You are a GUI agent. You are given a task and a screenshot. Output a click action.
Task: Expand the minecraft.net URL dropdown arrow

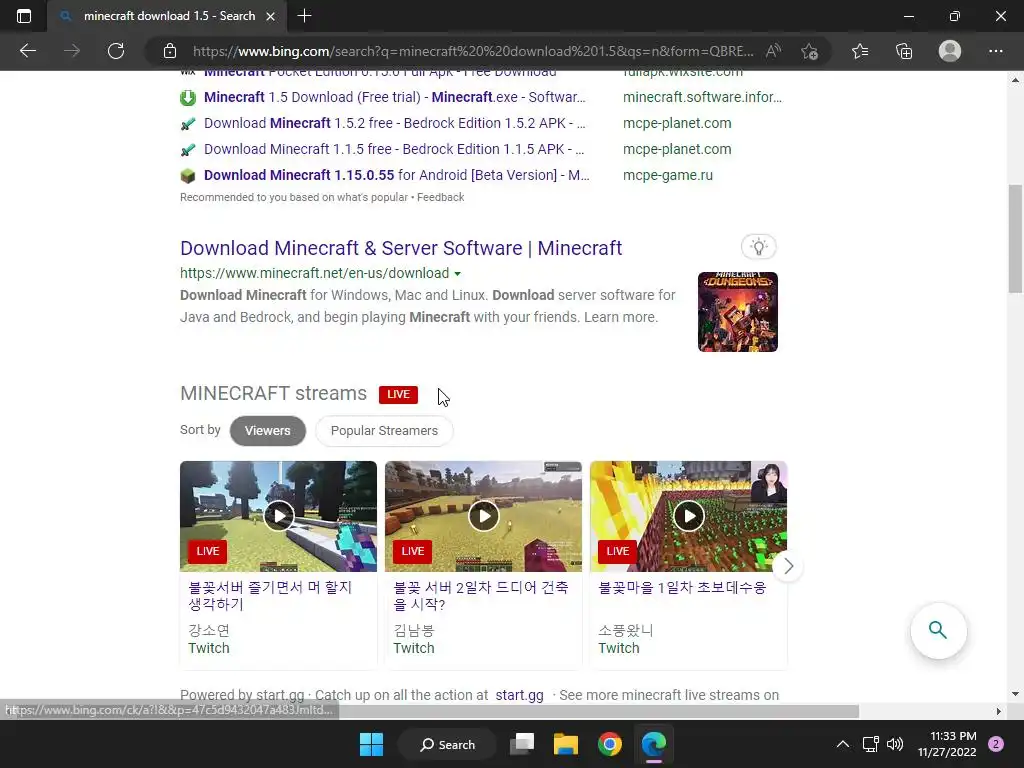coord(458,274)
